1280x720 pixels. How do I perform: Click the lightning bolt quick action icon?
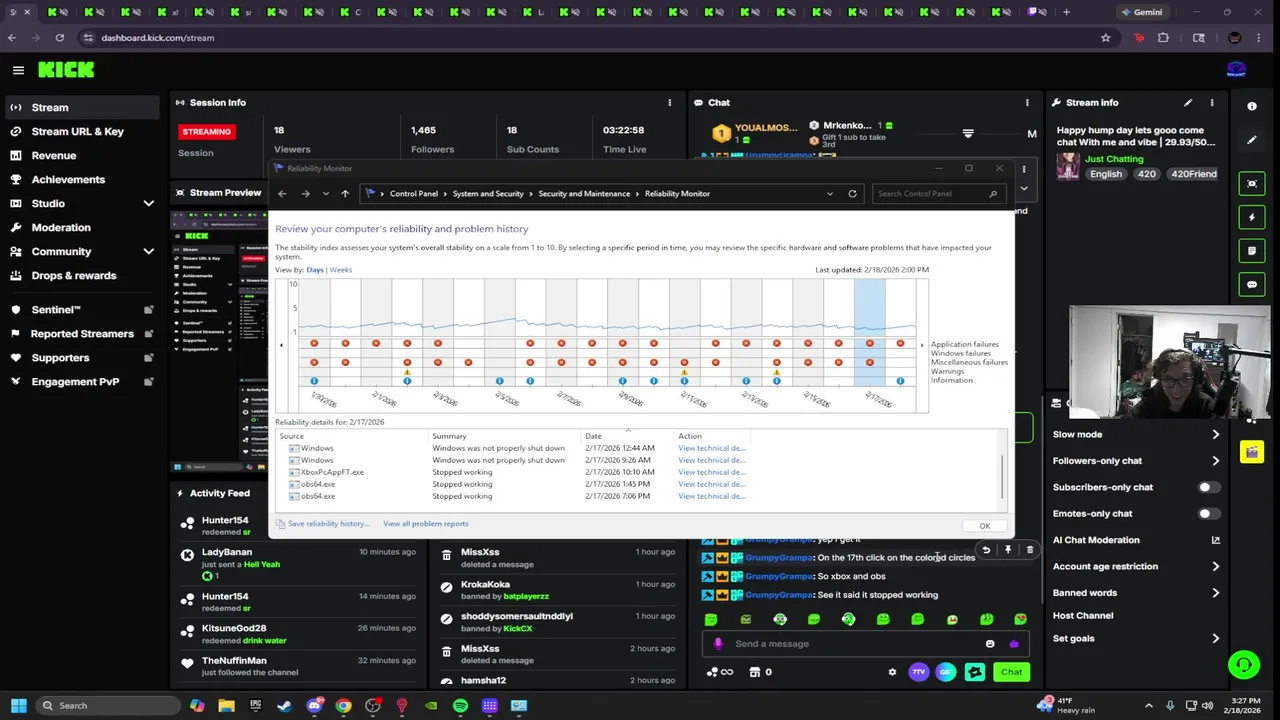pyautogui.click(x=1252, y=217)
